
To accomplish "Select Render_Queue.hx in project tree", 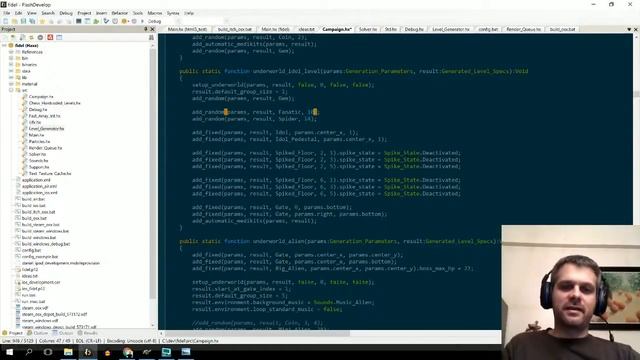I will (x=45, y=148).
